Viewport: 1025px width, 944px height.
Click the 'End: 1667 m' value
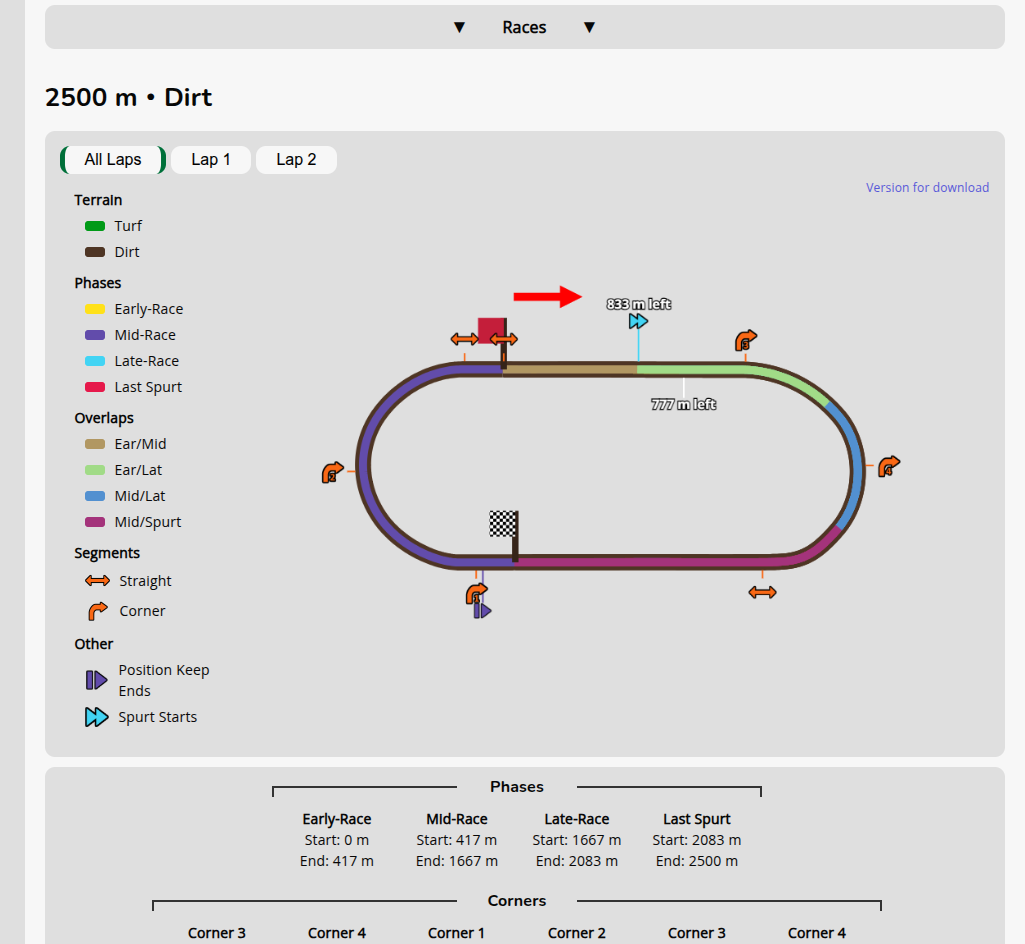pyautogui.click(x=457, y=861)
